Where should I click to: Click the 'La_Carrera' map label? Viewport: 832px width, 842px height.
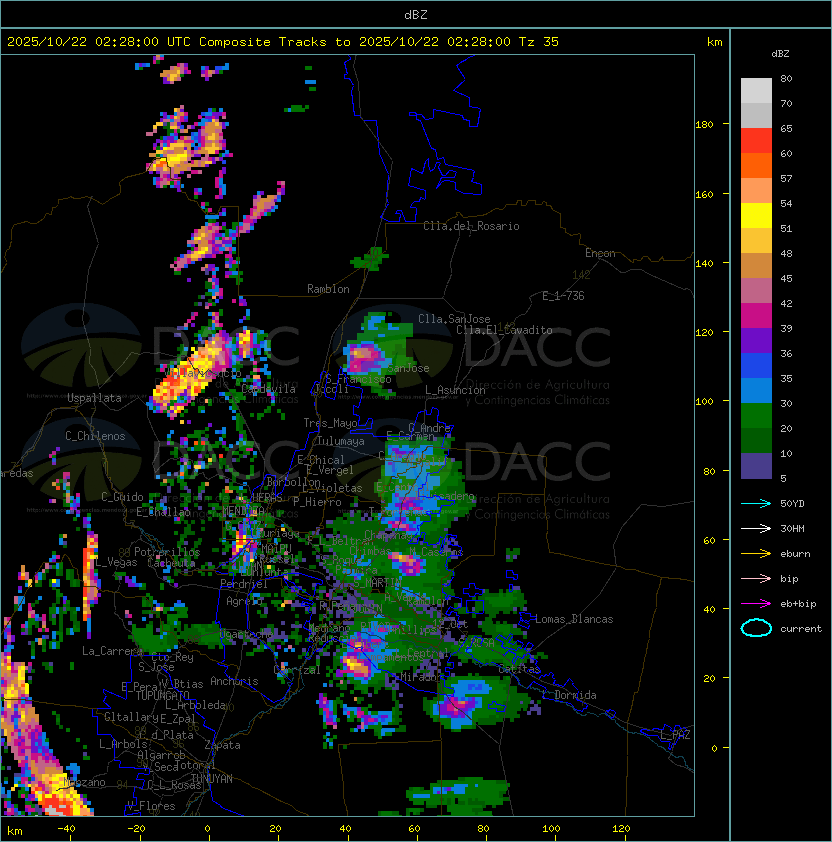pyautogui.click(x=112, y=652)
